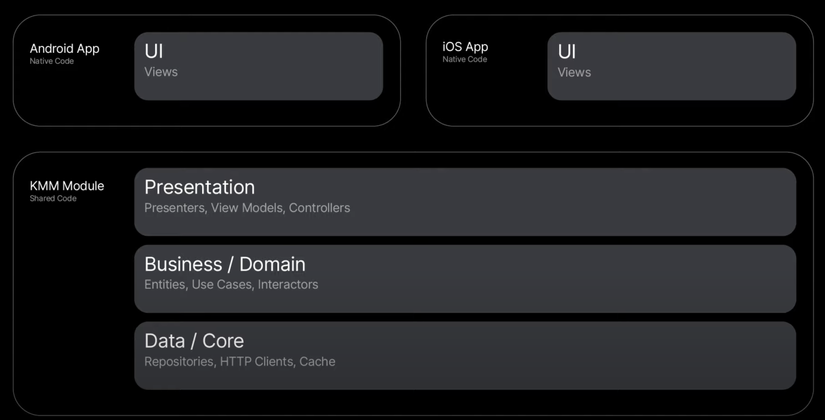Click the KMM Module label
This screenshot has height=420, width=825.
pos(67,185)
